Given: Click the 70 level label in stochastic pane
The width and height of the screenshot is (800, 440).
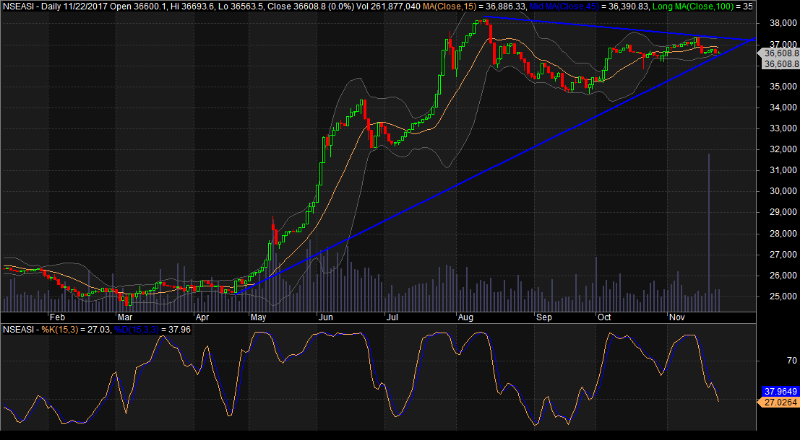Looking at the screenshot, I should point(792,361).
